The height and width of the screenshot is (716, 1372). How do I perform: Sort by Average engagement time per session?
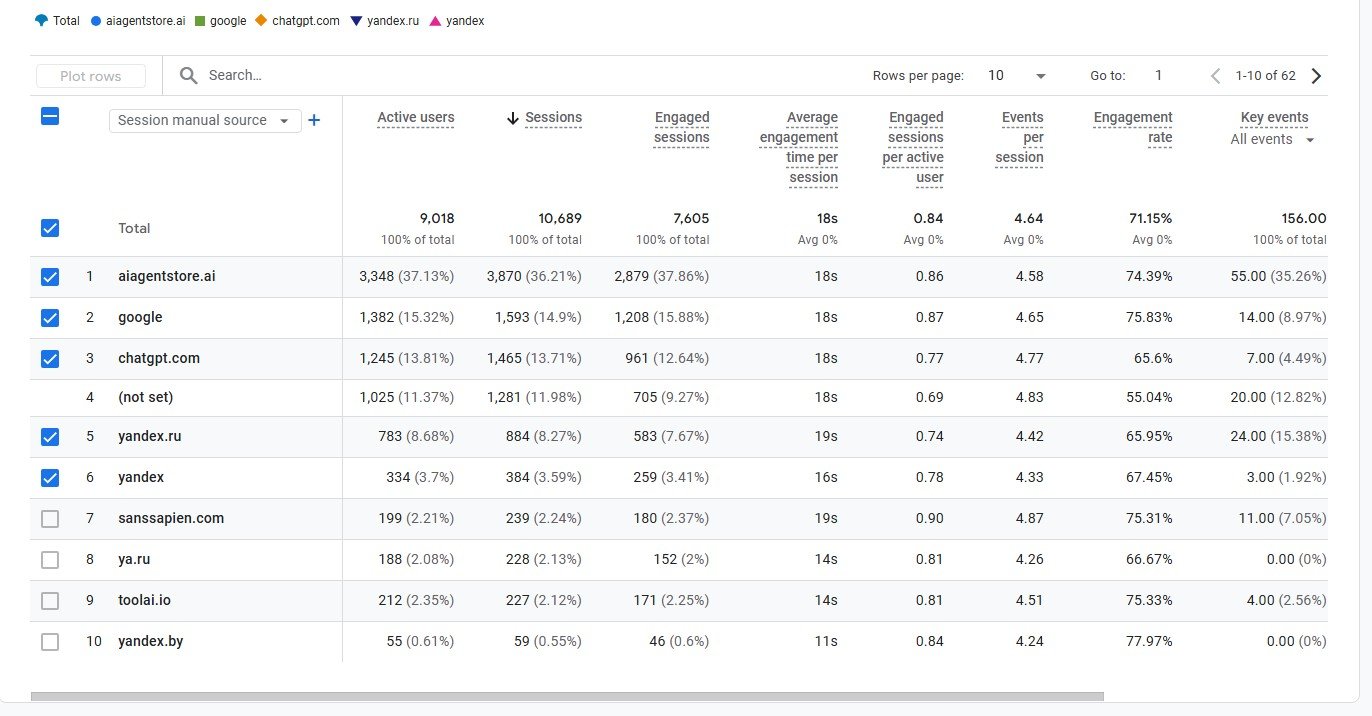pos(799,148)
